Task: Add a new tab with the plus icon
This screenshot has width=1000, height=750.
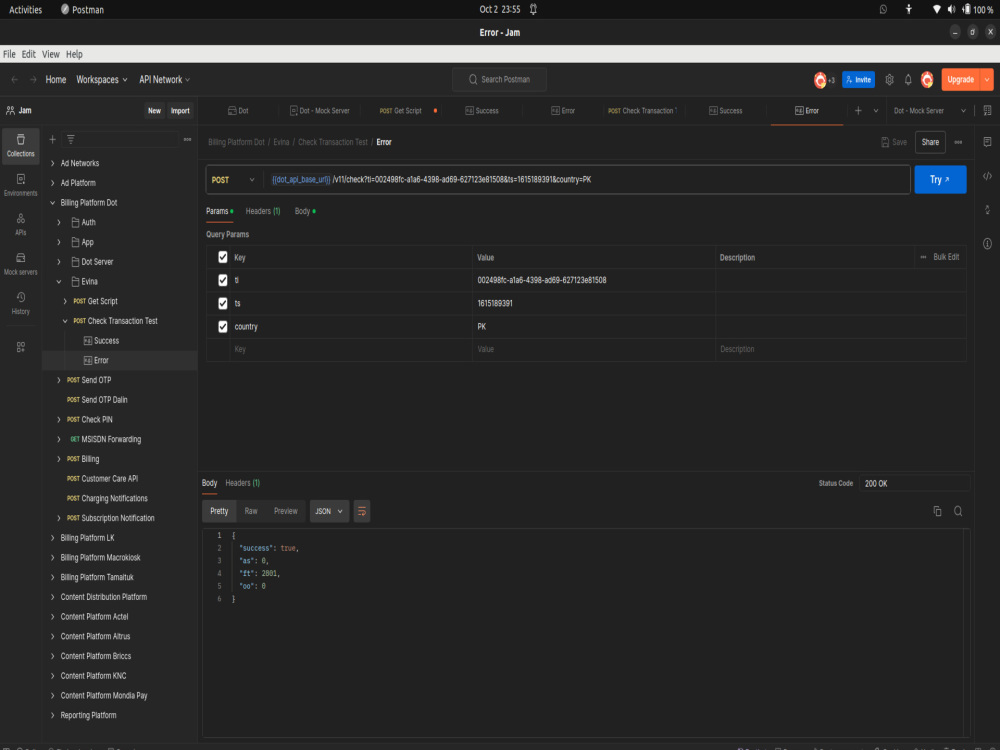Action: click(858, 111)
